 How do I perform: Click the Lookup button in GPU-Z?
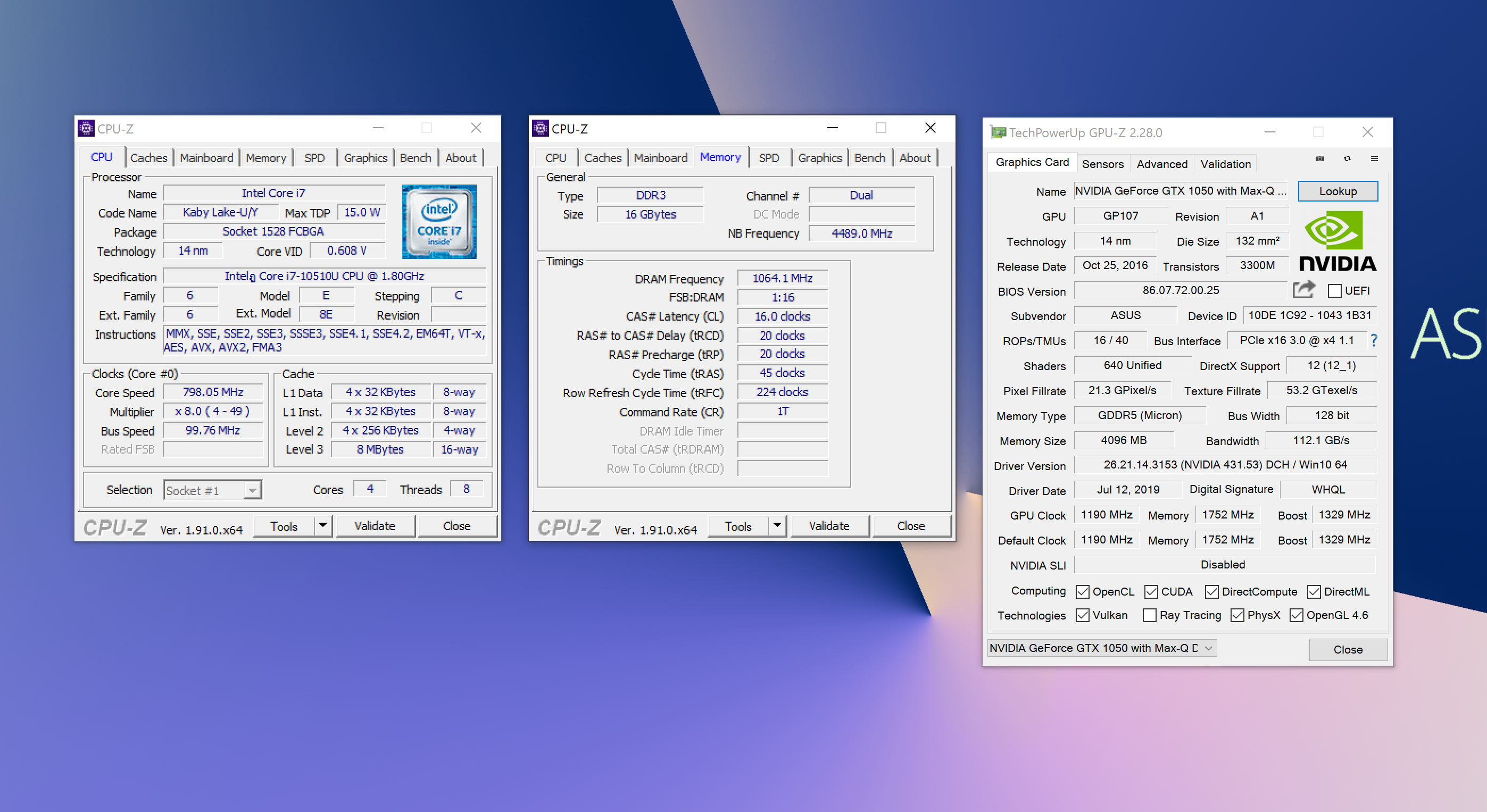click(1338, 191)
